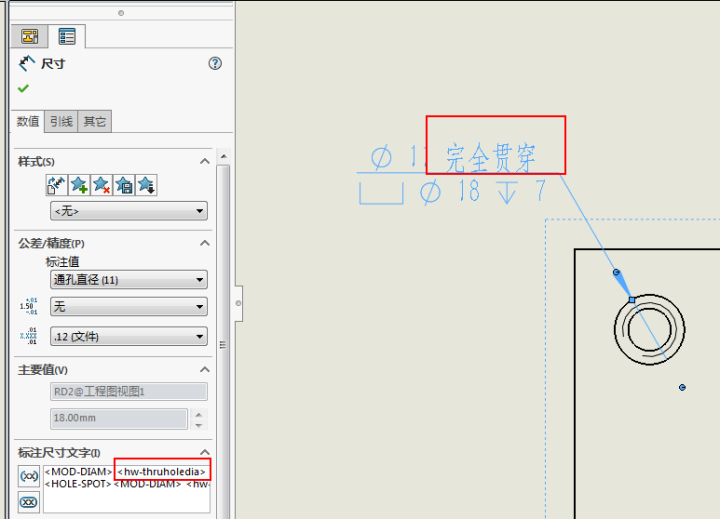Switch to the feature manager panel icon
The height and width of the screenshot is (519, 720).
click(x=29, y=37)
